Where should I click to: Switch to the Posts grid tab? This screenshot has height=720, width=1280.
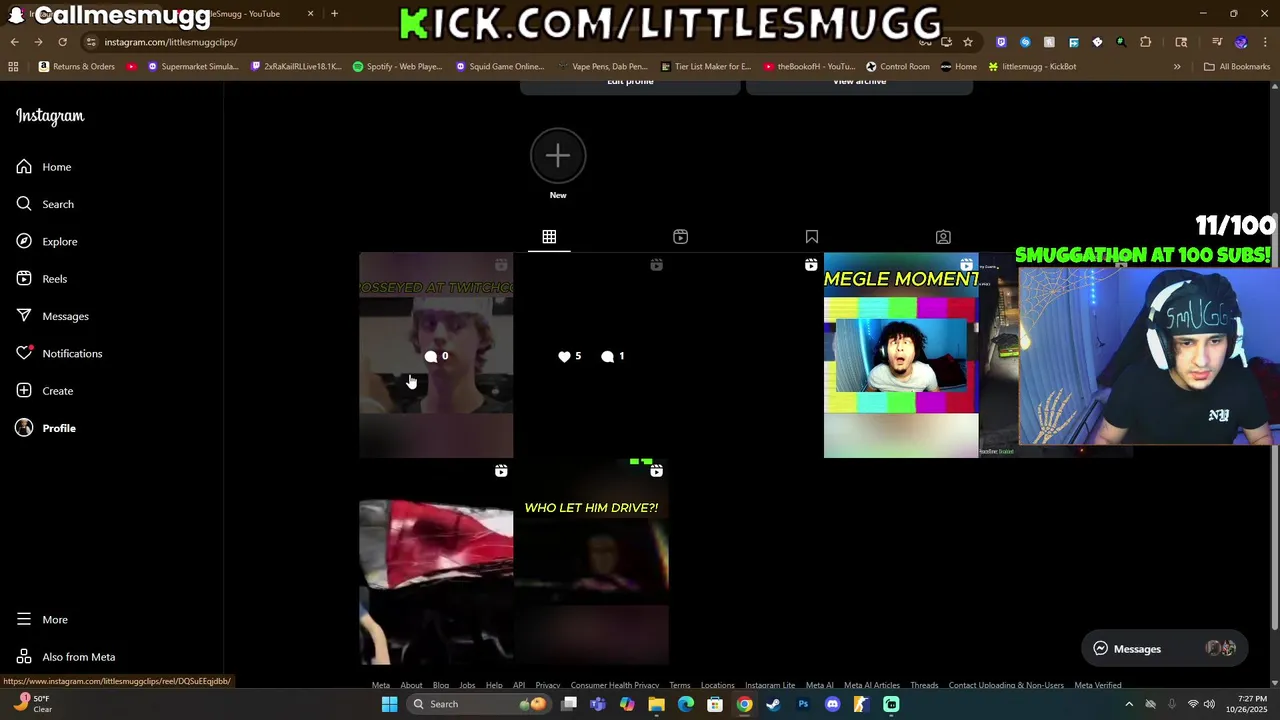pyautogui.click(x=549, y=237)
